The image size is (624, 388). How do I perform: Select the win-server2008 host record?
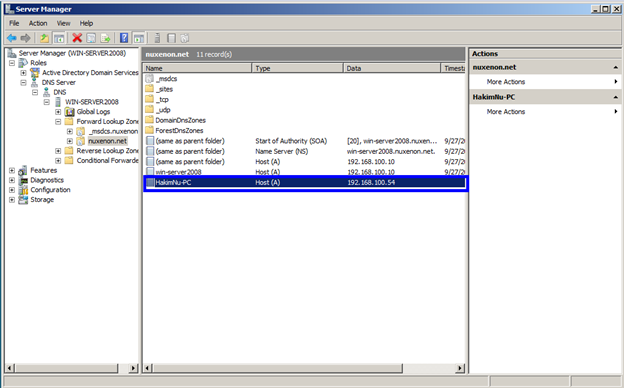click(x=304, y=172)
